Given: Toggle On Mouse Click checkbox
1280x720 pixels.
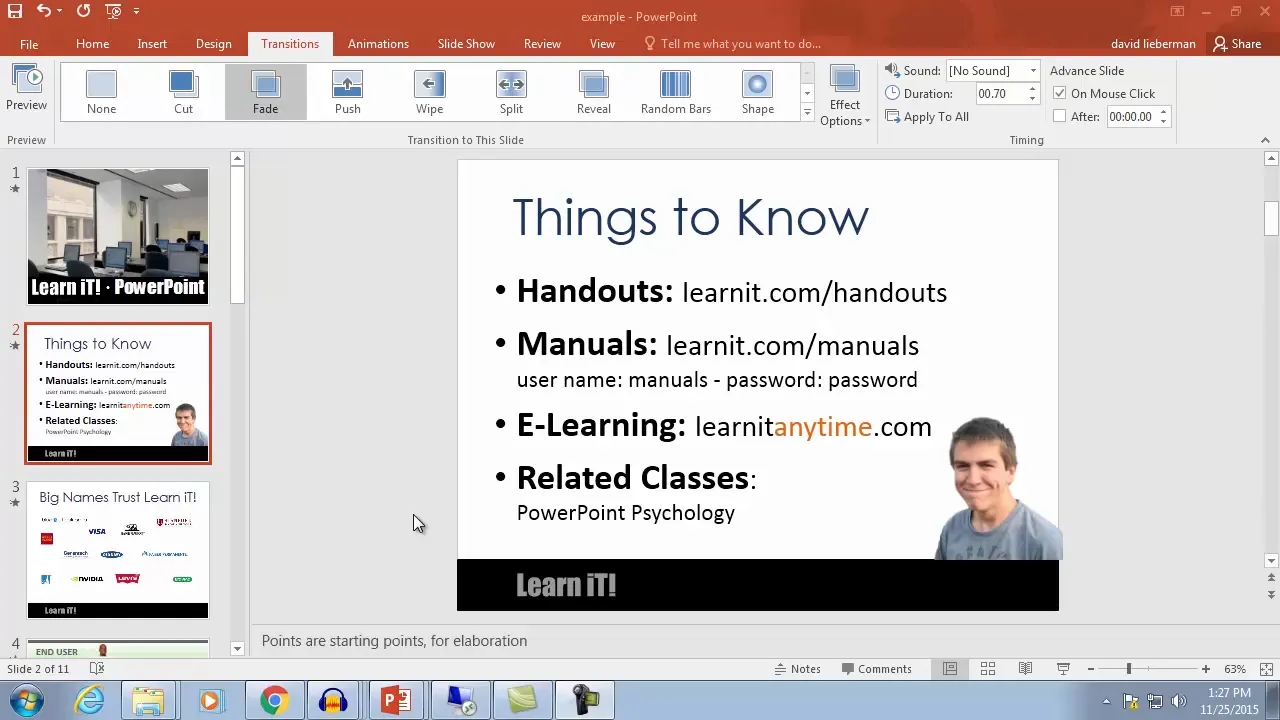Looking at the screenshot, I should (x=1060, y=93).
